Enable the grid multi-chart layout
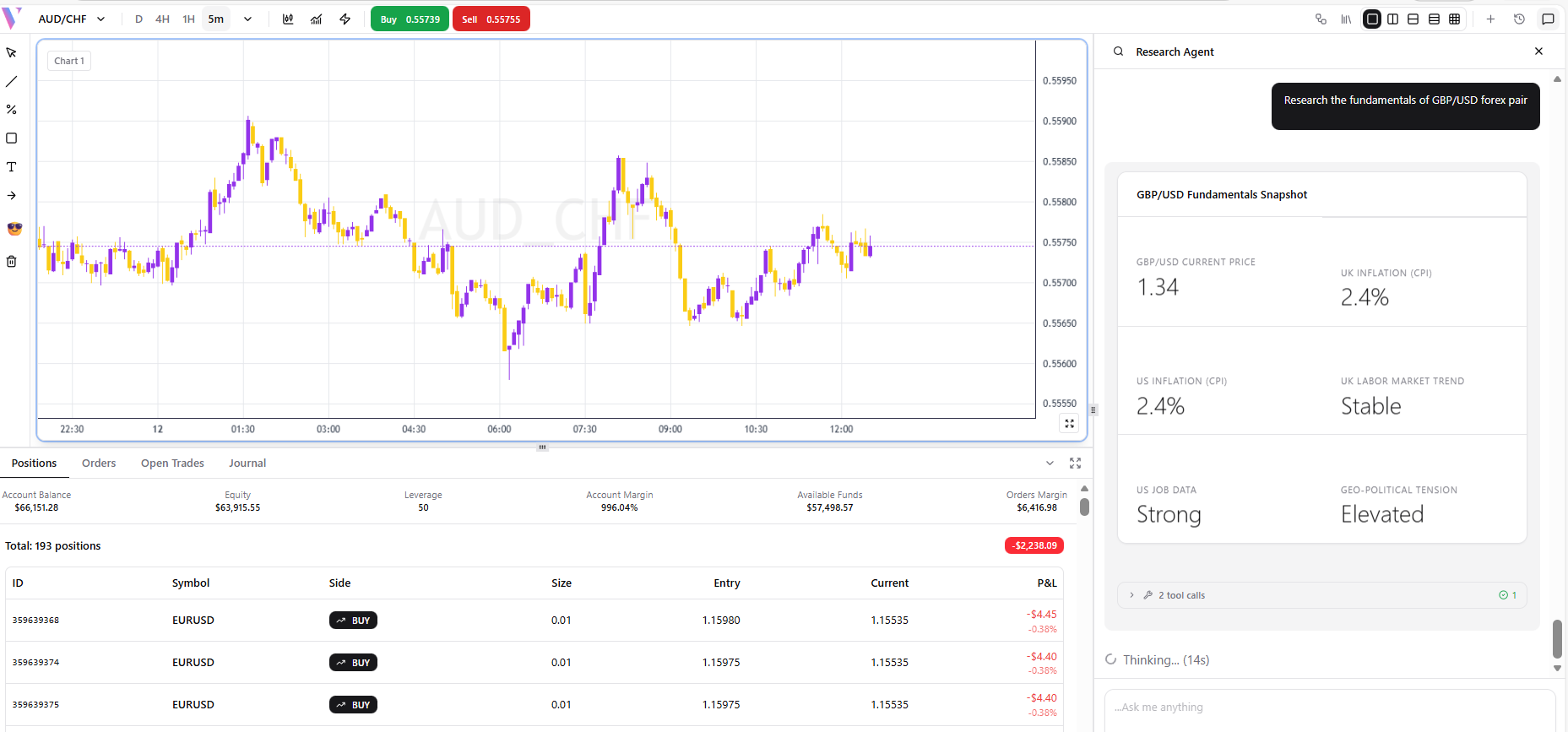1568x732 pixels. tap(1454, 19)
